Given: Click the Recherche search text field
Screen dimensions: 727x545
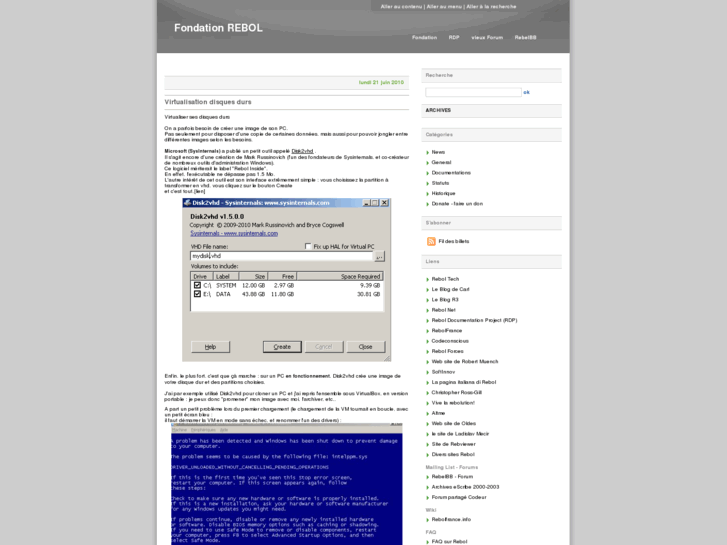Looking at the screenshot, I should tap(472, 92).
